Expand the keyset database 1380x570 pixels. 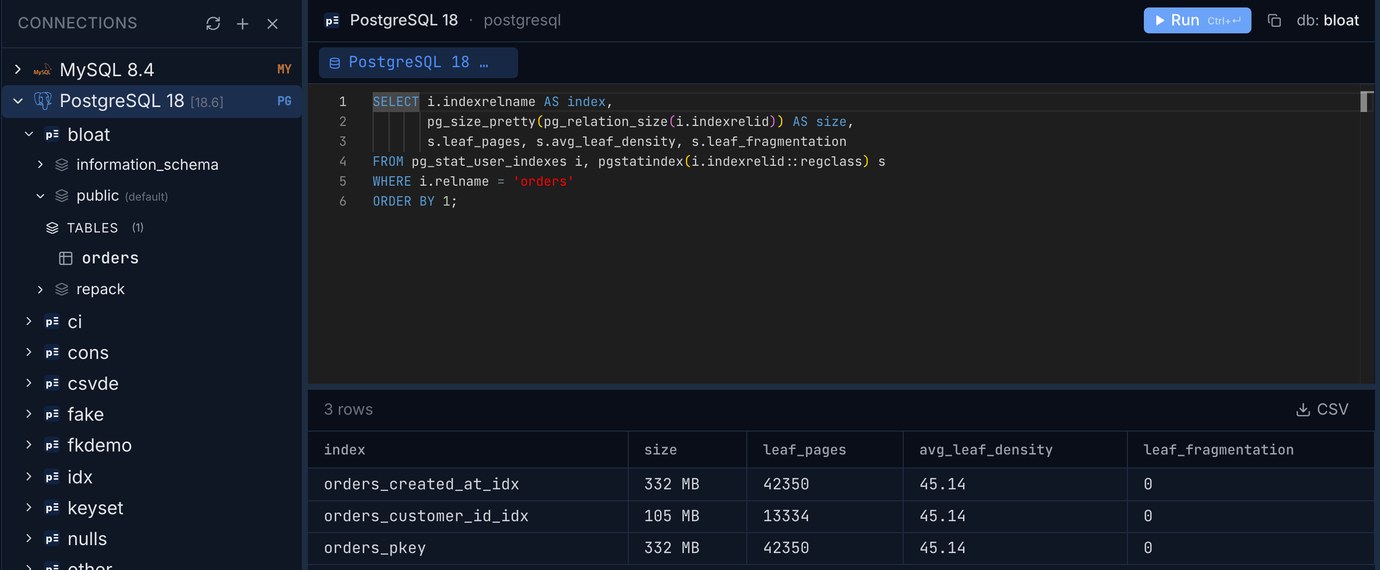point(29,508)
